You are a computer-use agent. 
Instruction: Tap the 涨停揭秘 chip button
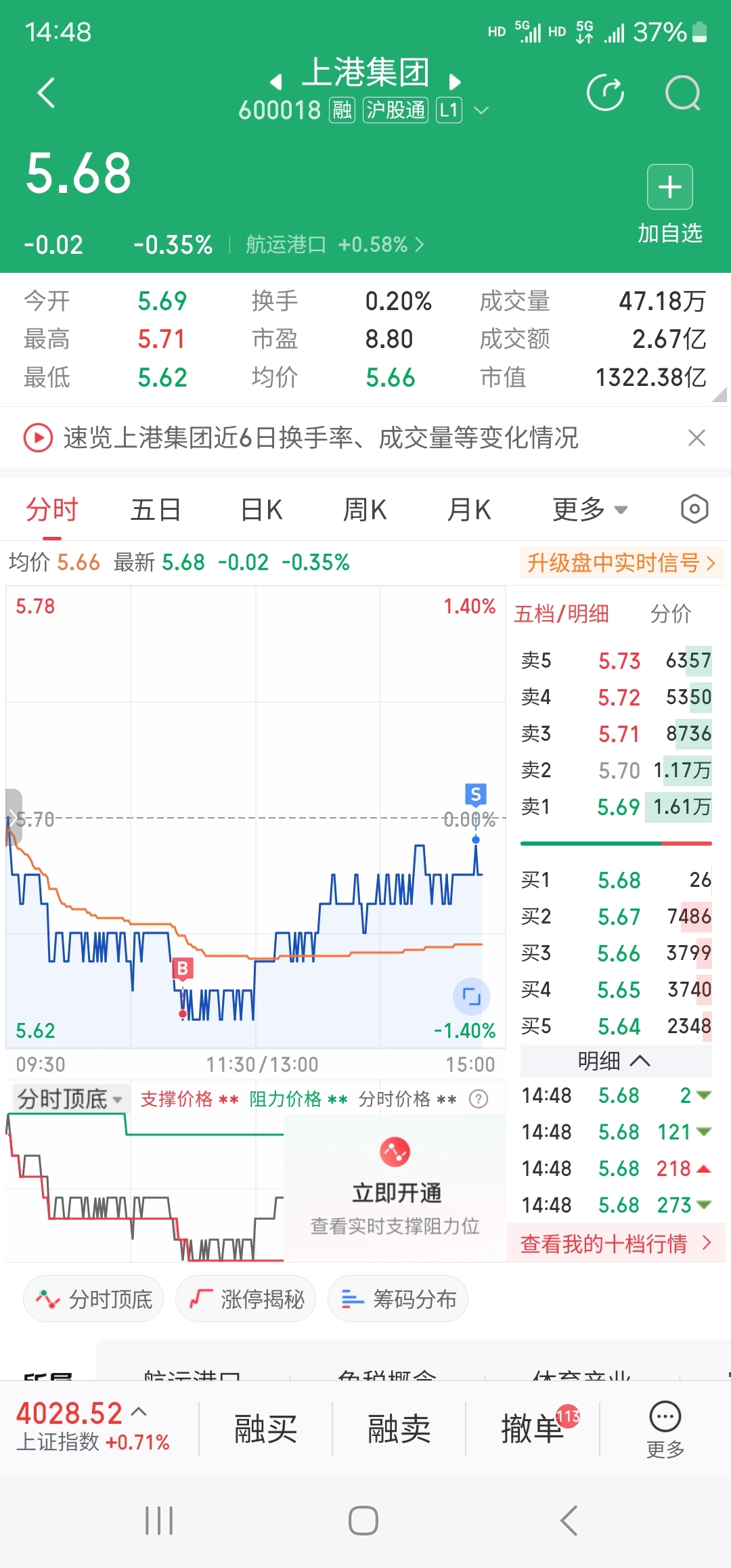(x=246, y=1299)
